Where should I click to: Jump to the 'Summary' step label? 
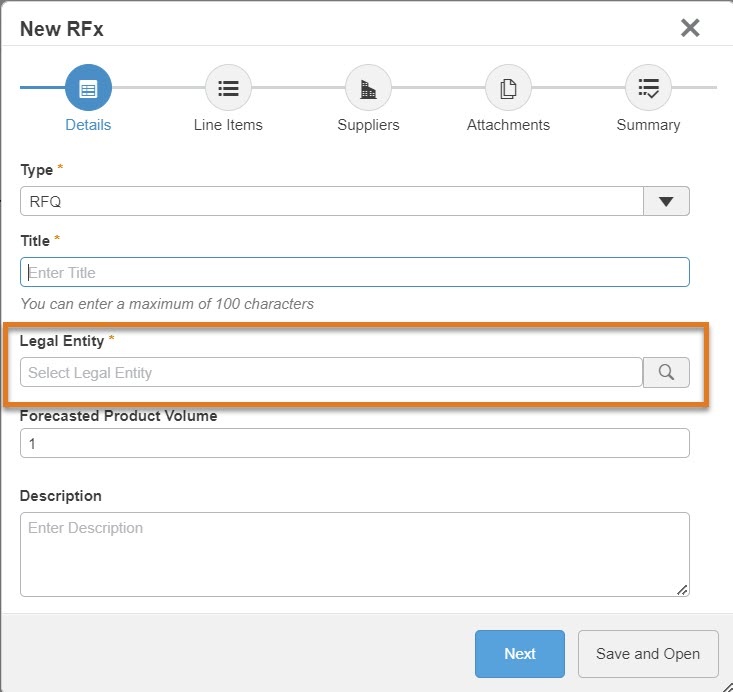tap(648, 125)
